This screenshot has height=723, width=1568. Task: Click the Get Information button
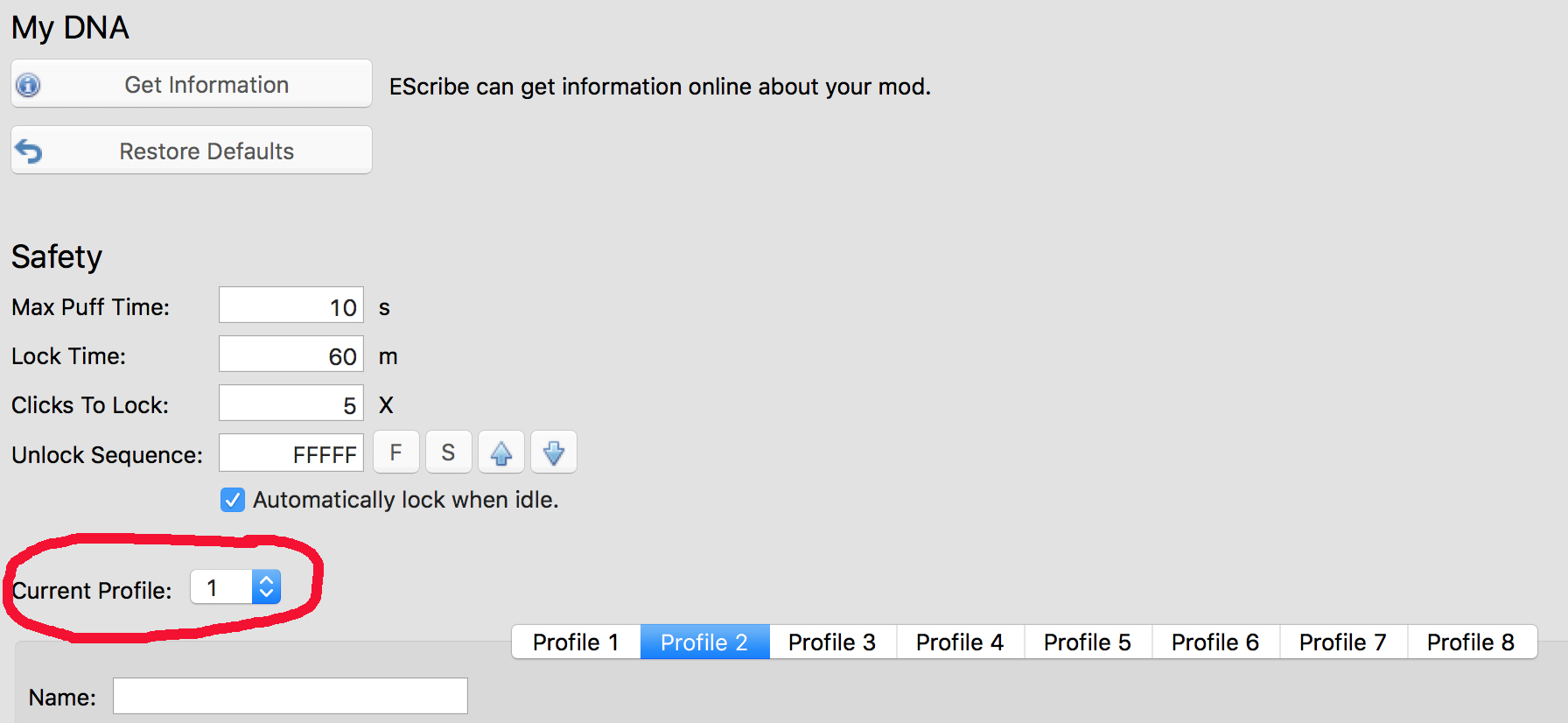pos(191,84)
